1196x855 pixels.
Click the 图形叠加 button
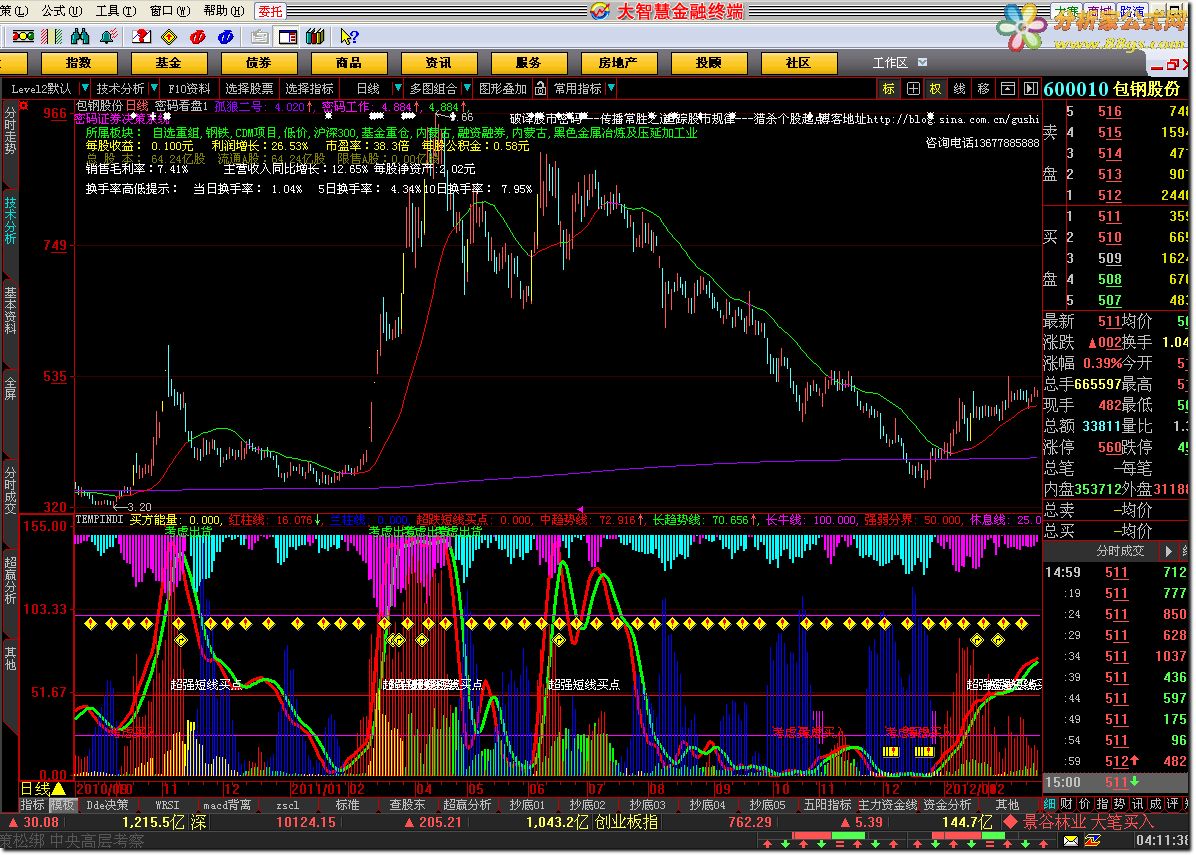503,88
